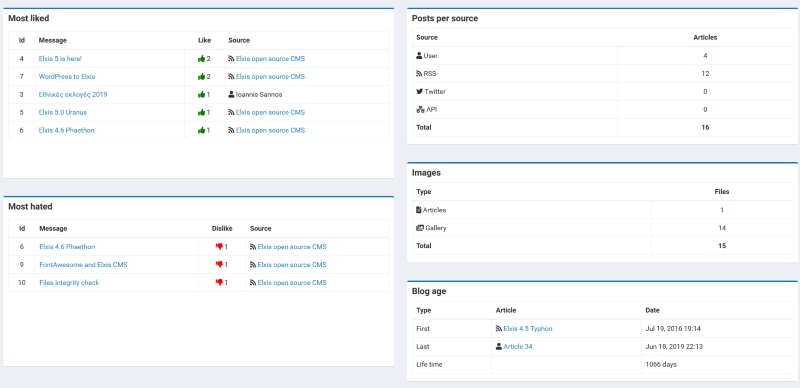Click the Articles file icon in Images
The image size is (800, 388).
(x=419, y=210)
